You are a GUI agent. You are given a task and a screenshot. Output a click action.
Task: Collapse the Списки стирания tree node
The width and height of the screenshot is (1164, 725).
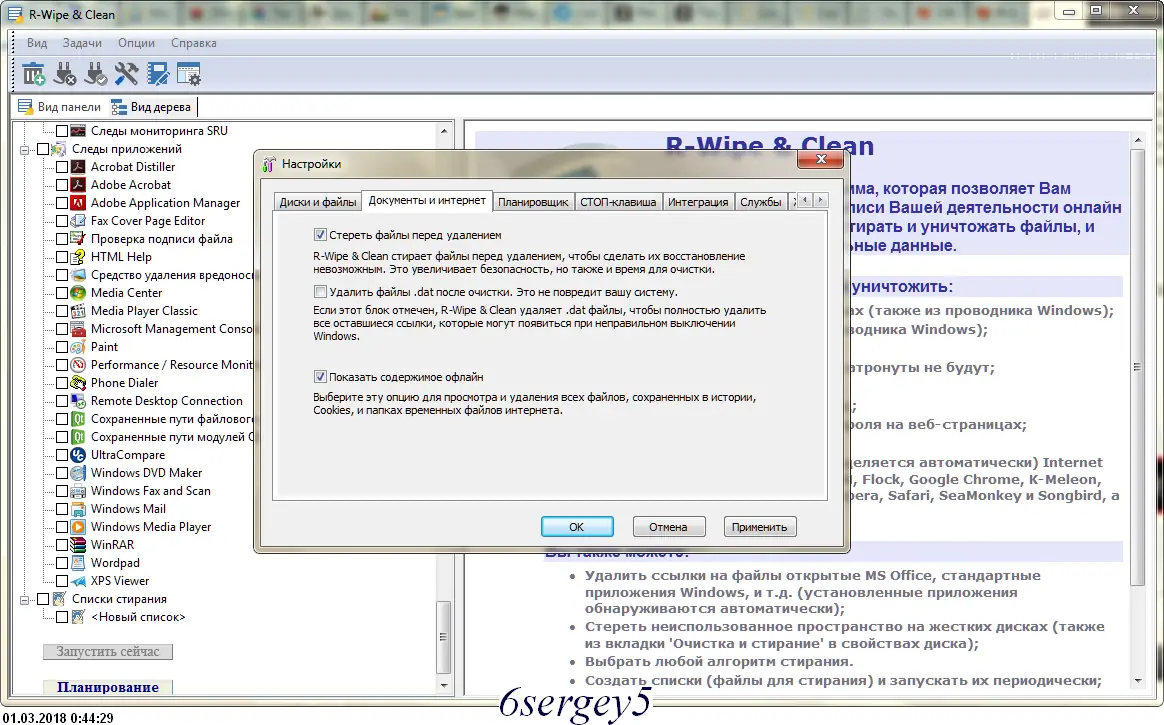pyautogui.click(x=24, y=600)
